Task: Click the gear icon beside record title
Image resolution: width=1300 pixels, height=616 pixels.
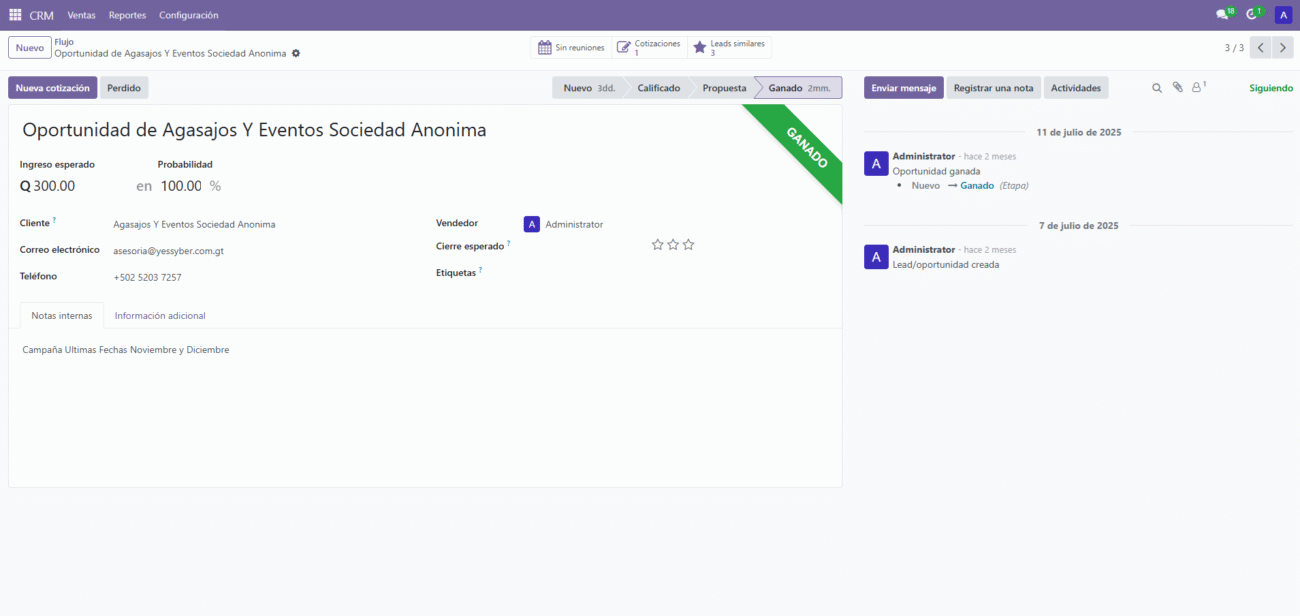Action: 296,53
